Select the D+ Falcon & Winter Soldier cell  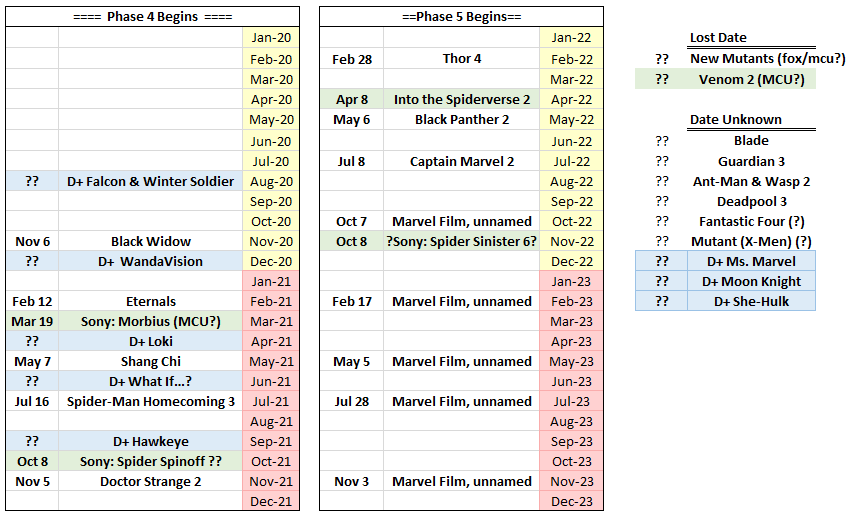pyautogui.click(x=150, y=181)
